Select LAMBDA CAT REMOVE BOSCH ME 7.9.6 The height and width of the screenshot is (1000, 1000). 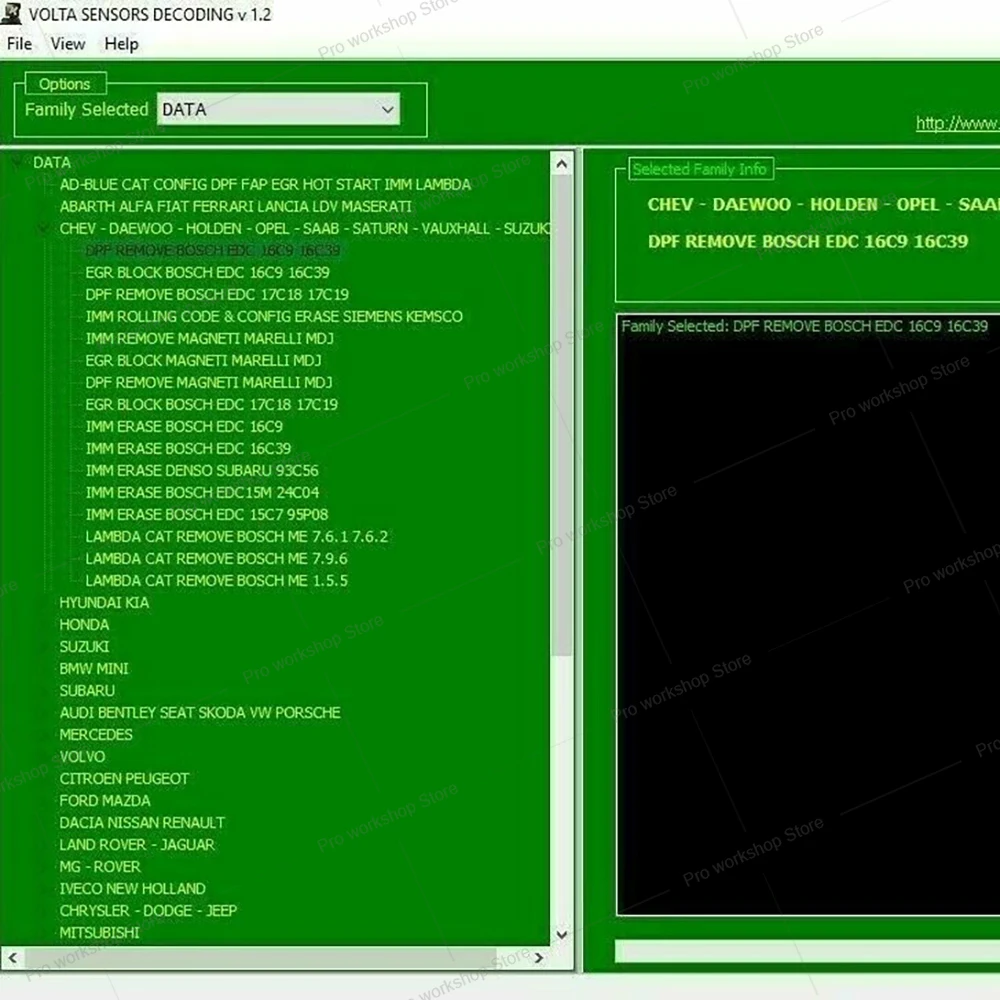point(216,559)
